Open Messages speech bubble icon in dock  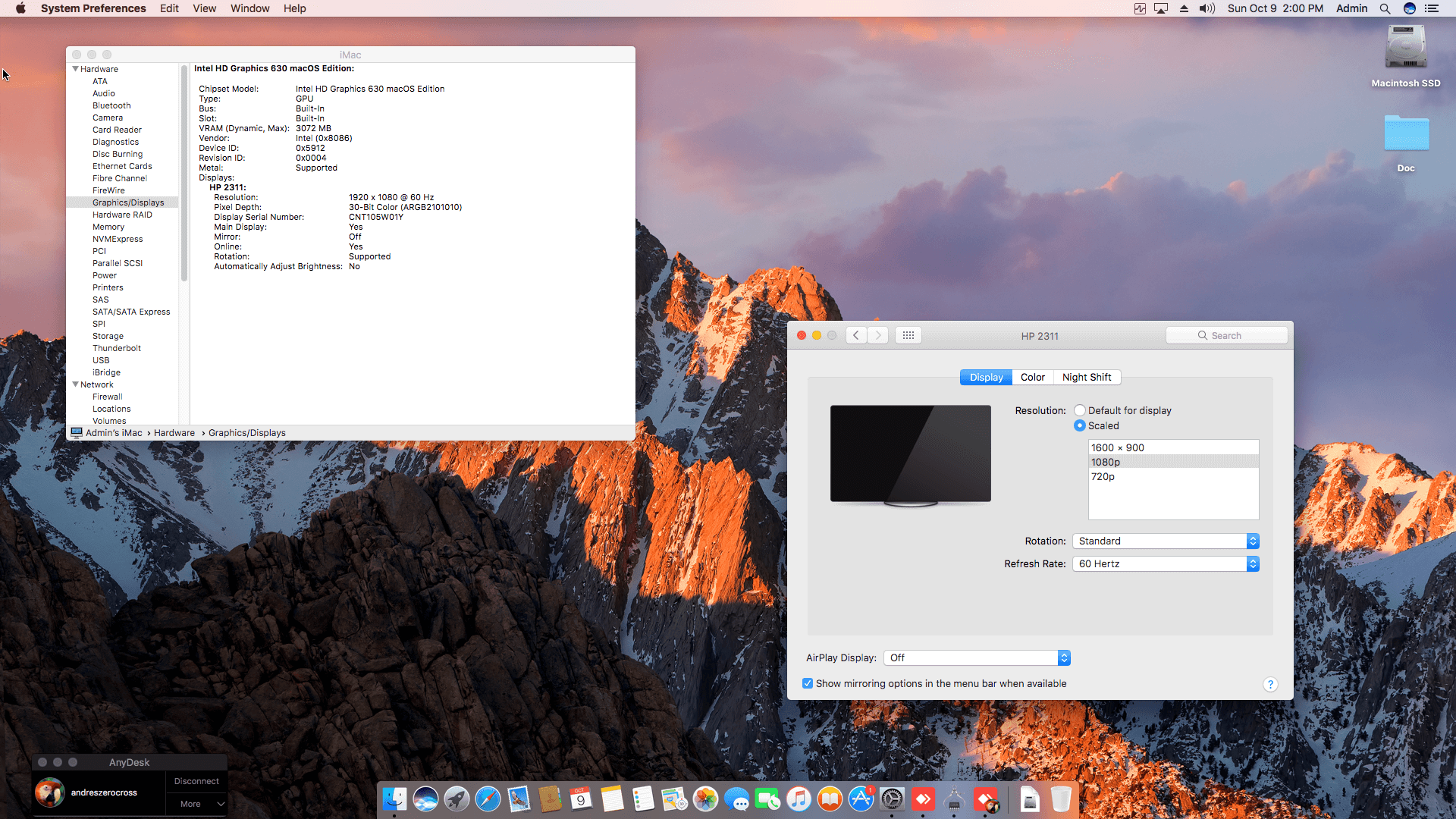coord(736,799)
